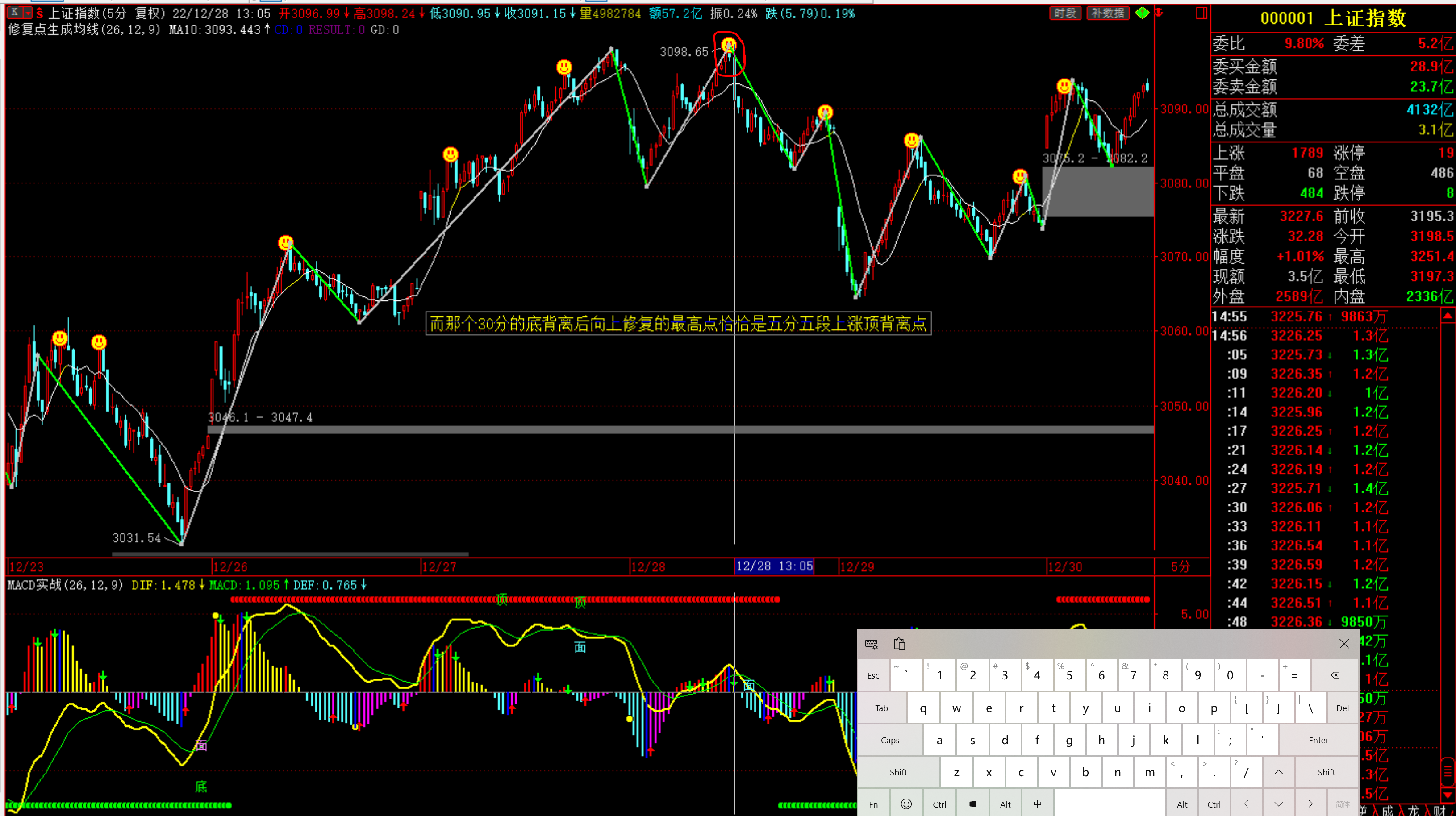Image resolution: width=1456 pixels, height=816 pixels.
Task: Click the 12/26 date marker on time axis
Action: click(230, 567)
